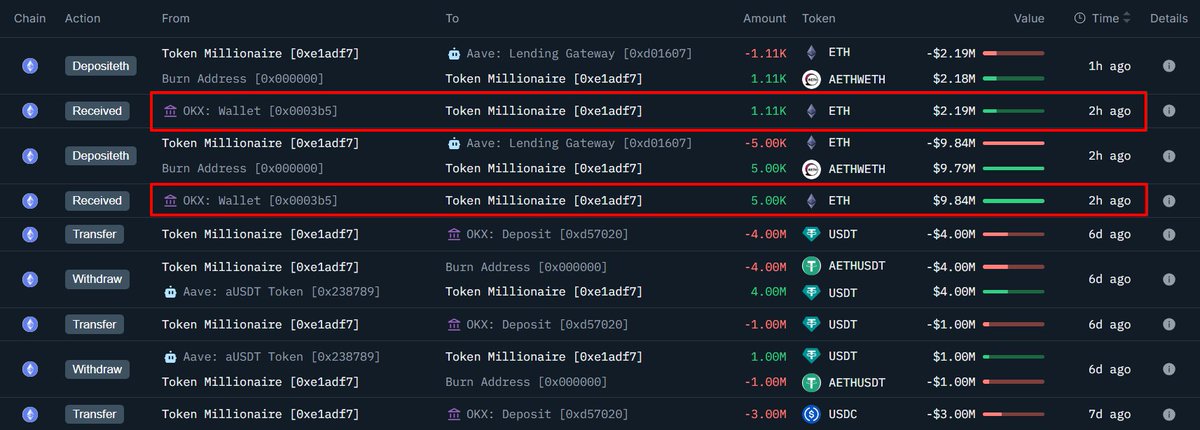Click the Amount column header

[x=765, y=18]
